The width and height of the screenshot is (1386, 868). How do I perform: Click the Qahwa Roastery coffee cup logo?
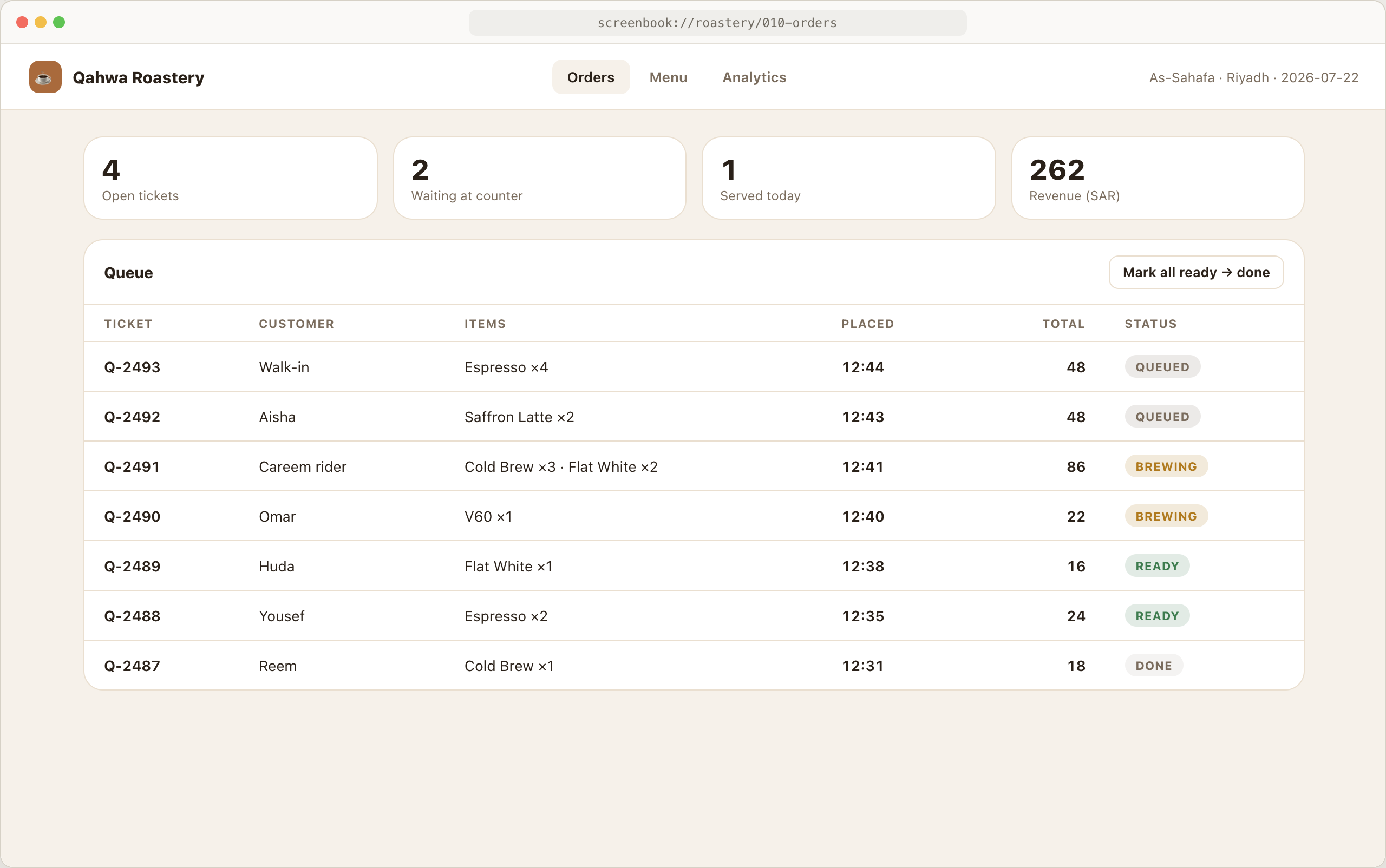coord(45,77)
